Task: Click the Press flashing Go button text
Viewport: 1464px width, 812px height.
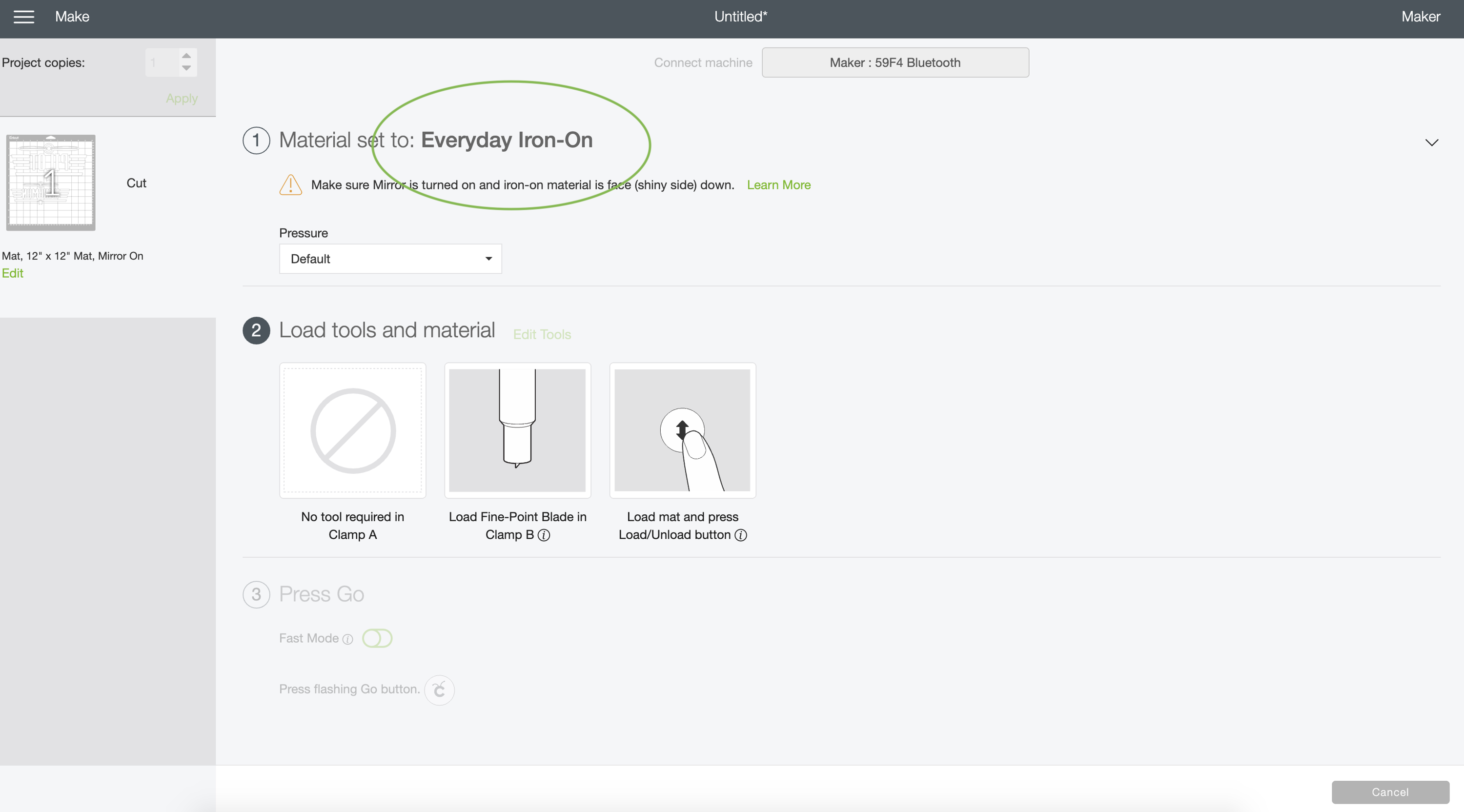Action: click(349, 689)
